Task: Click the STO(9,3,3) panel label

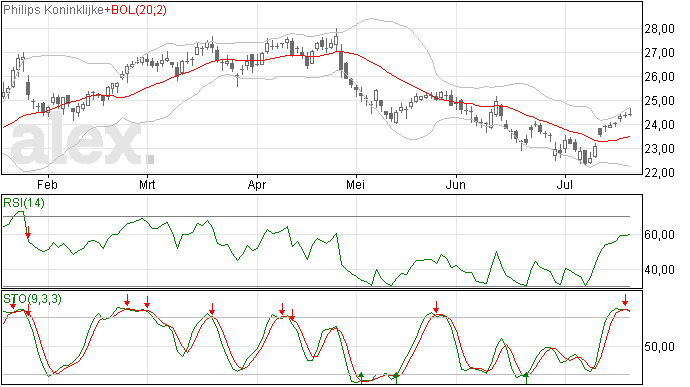Action: point(33,299)
